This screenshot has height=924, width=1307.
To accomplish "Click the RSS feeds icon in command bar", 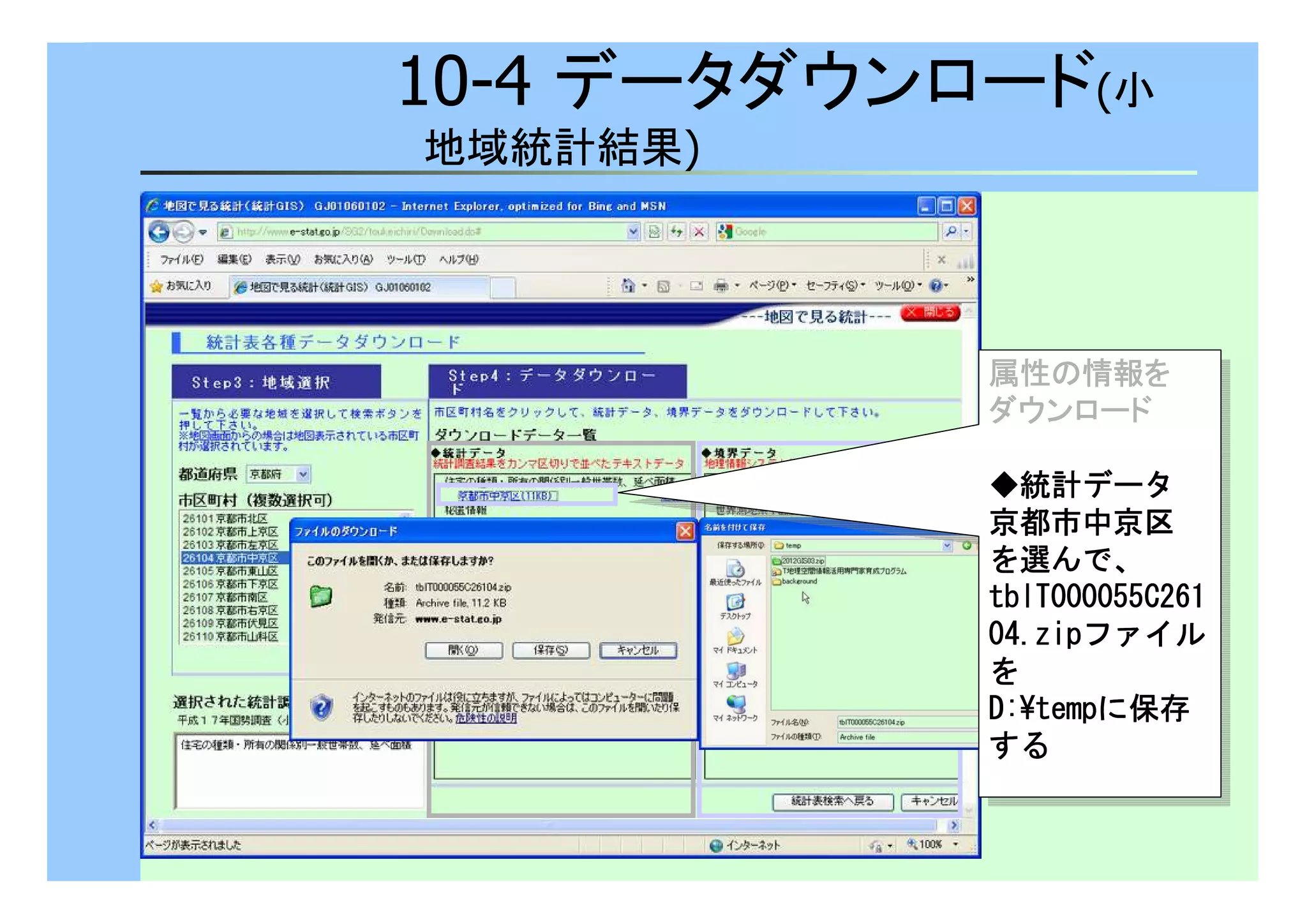I will (664, 287).
